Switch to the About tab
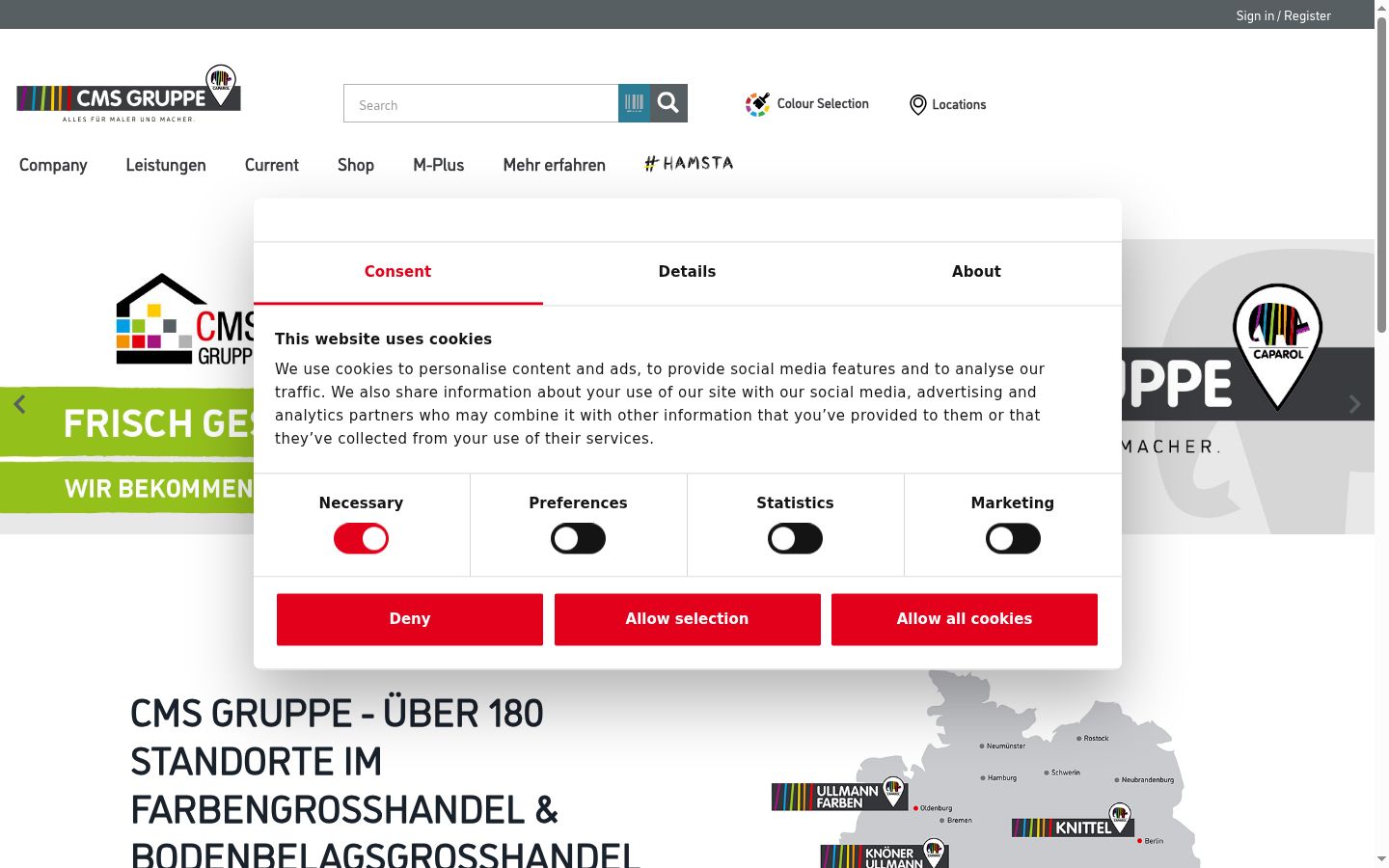The height and width of the screenshot is (868, 1389). pyautogui.click(x=976, y=272)
